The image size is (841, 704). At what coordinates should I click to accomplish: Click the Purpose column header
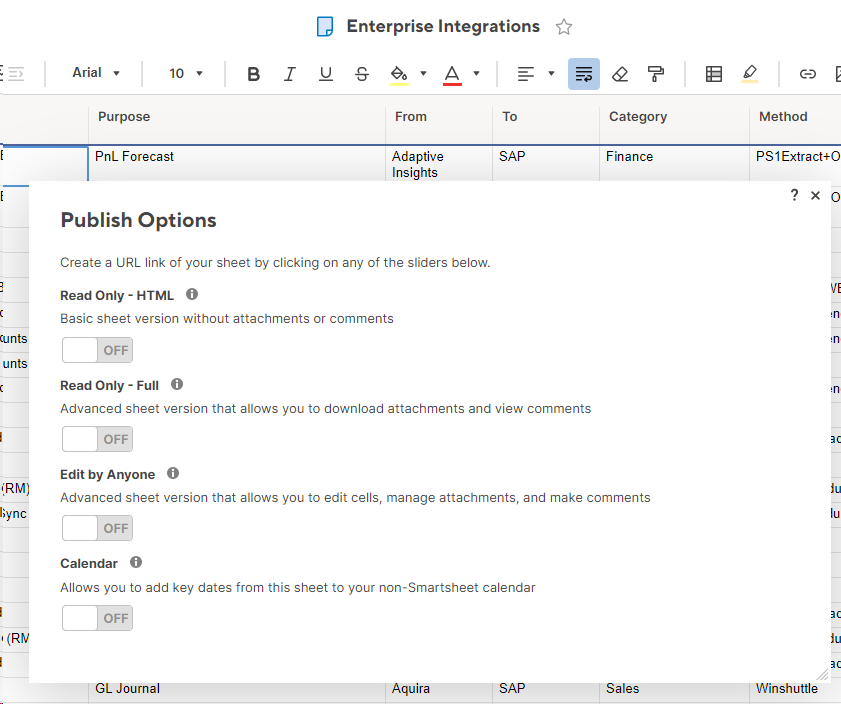tap(237, 117)
